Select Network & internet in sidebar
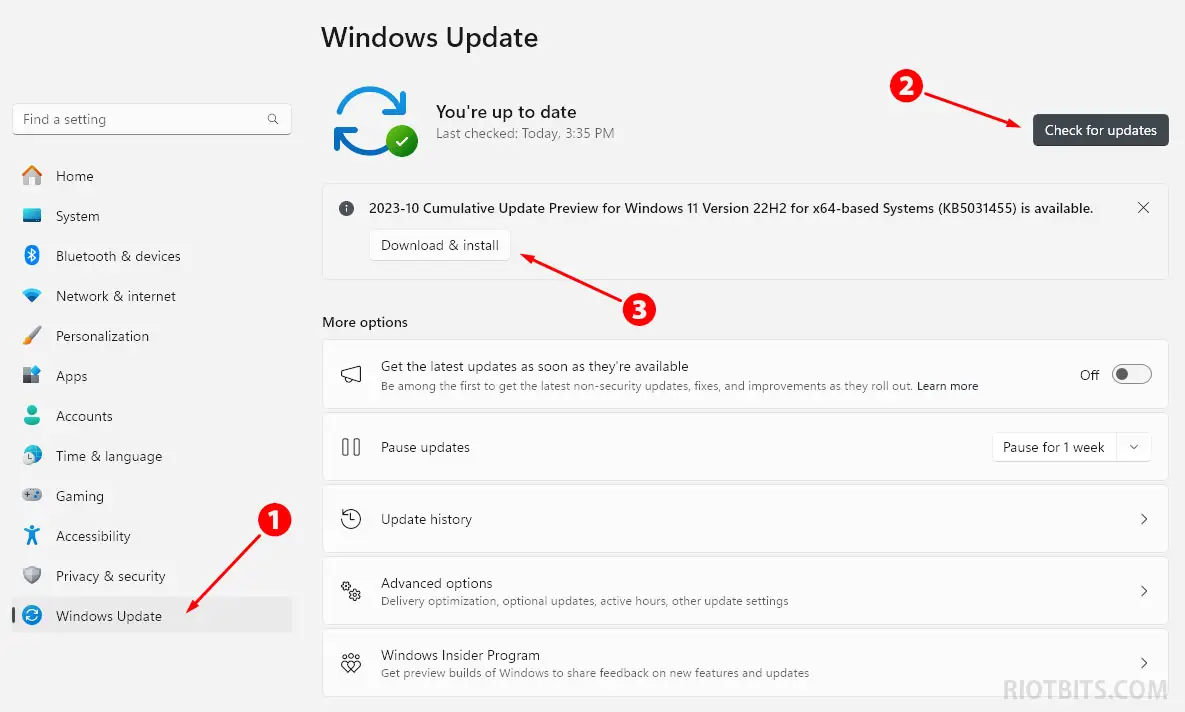 (x=151, y=296)
